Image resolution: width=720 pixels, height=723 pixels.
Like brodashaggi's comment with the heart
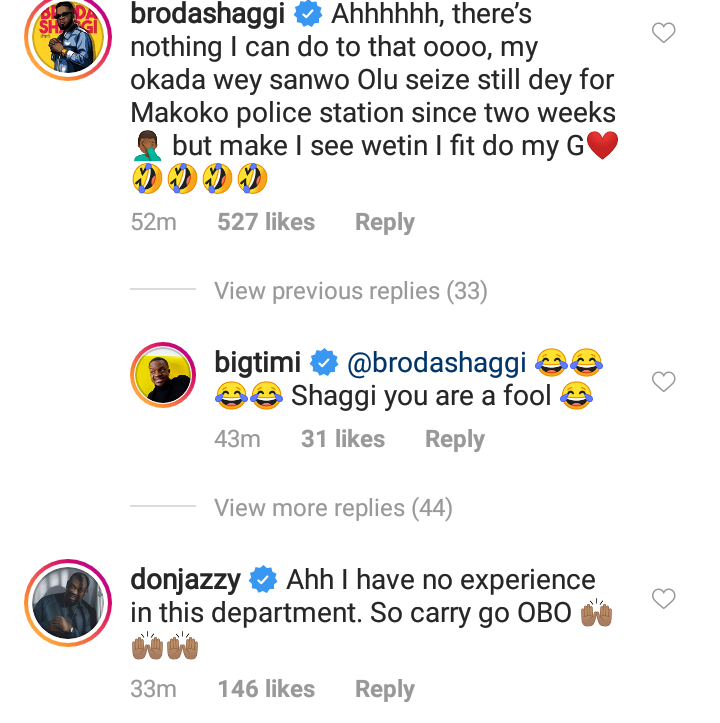pyautogui.click(x=664, y=34)
